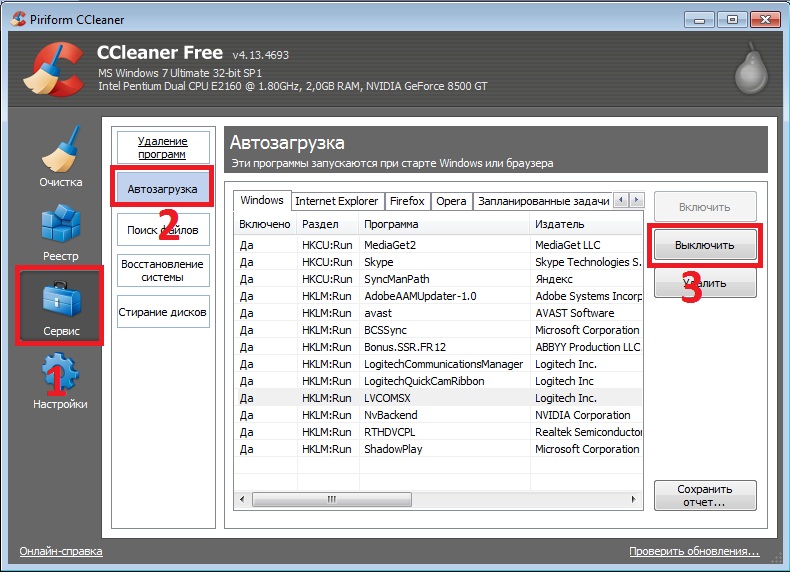Select the LogitechQuickCamRibbon entry
The image size is (790, 572).
[x=438, y=381]
